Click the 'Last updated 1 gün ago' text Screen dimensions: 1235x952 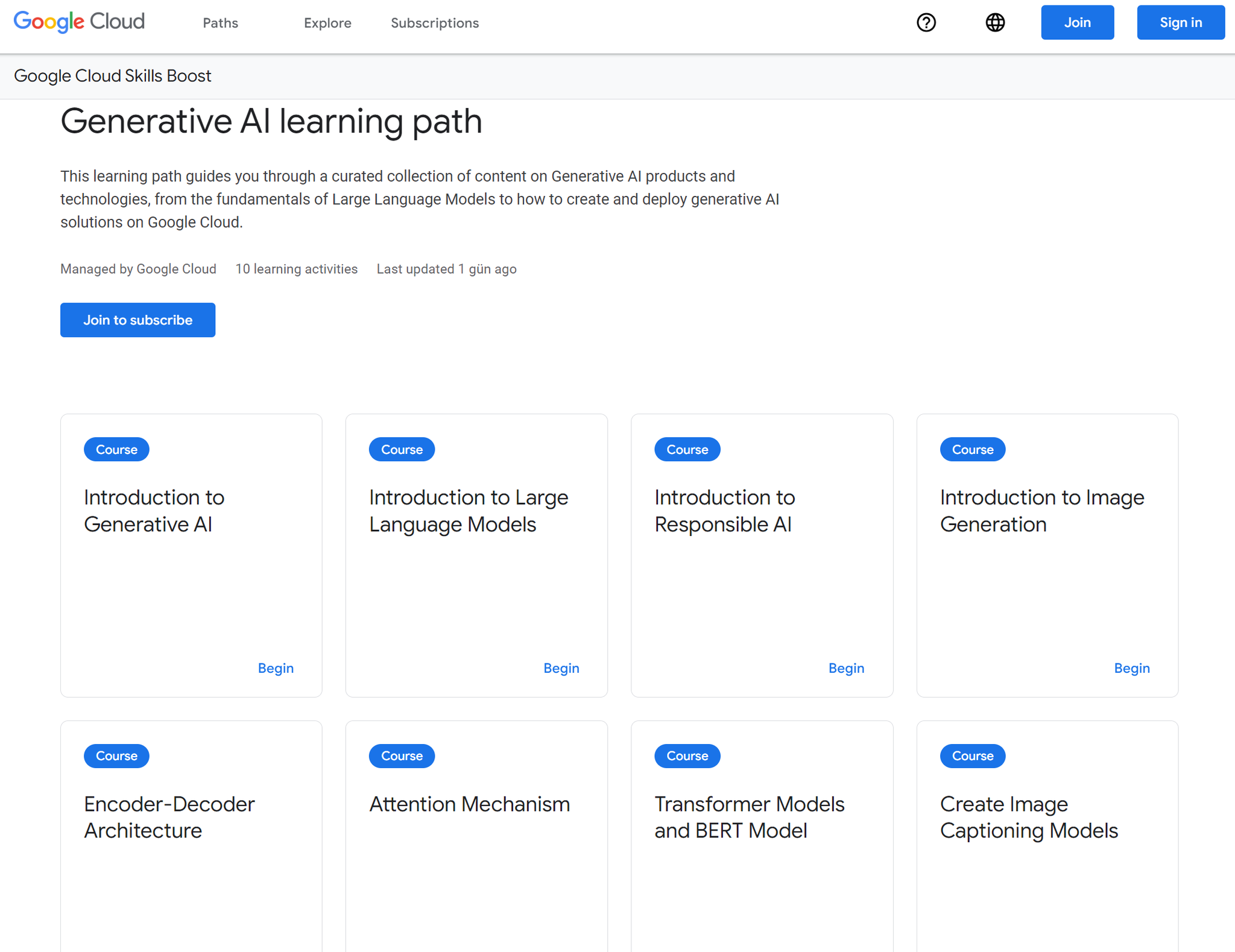pos(446,269)
